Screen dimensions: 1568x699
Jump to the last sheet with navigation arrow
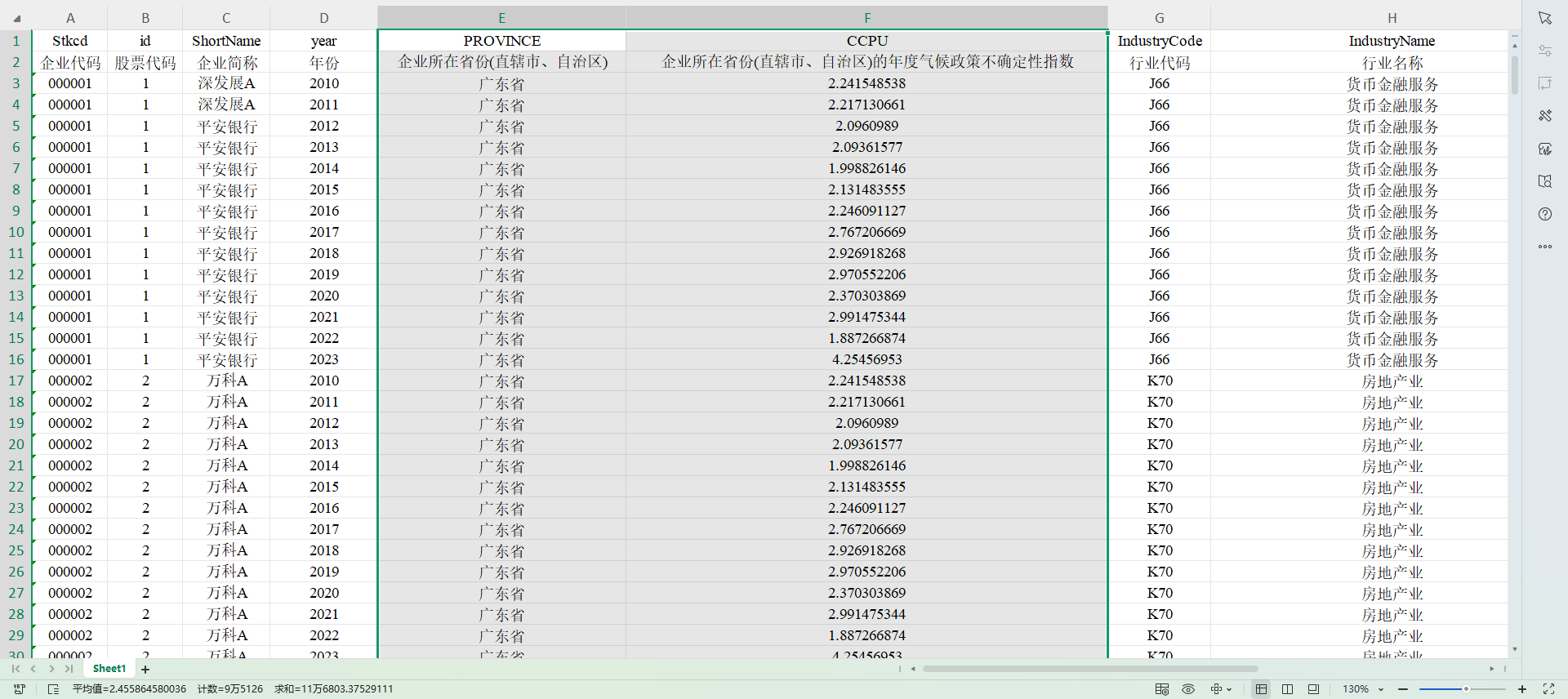click(x=69, y=669)
